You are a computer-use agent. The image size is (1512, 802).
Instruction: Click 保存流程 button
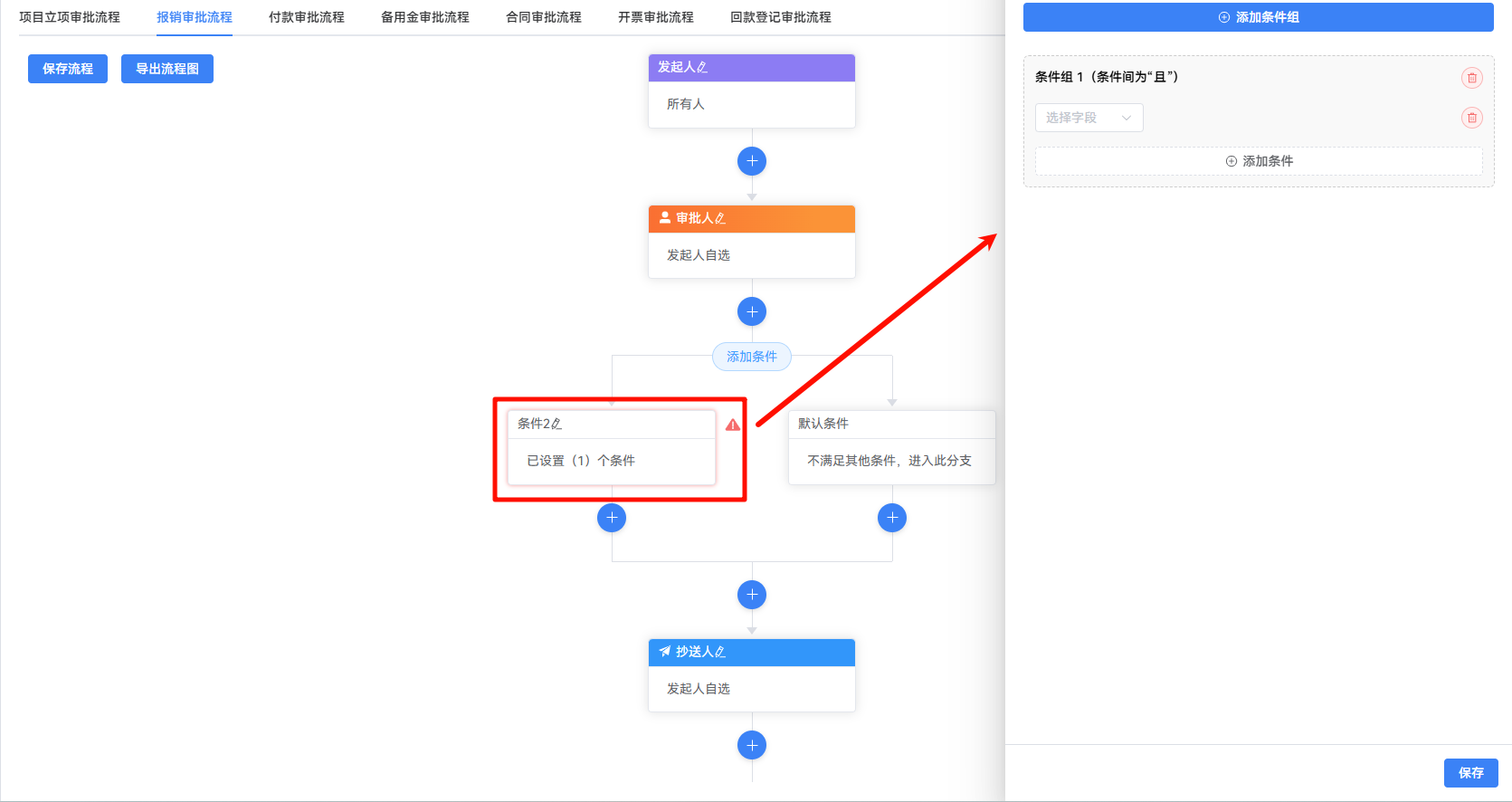(68, 69)
